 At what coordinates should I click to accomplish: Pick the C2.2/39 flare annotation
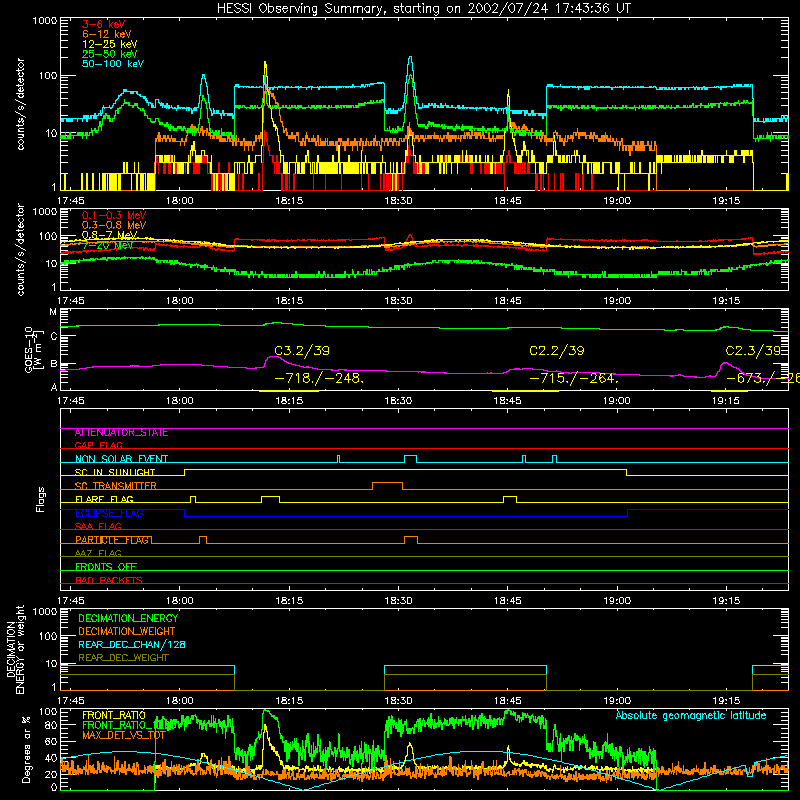(x=557, y=351)
